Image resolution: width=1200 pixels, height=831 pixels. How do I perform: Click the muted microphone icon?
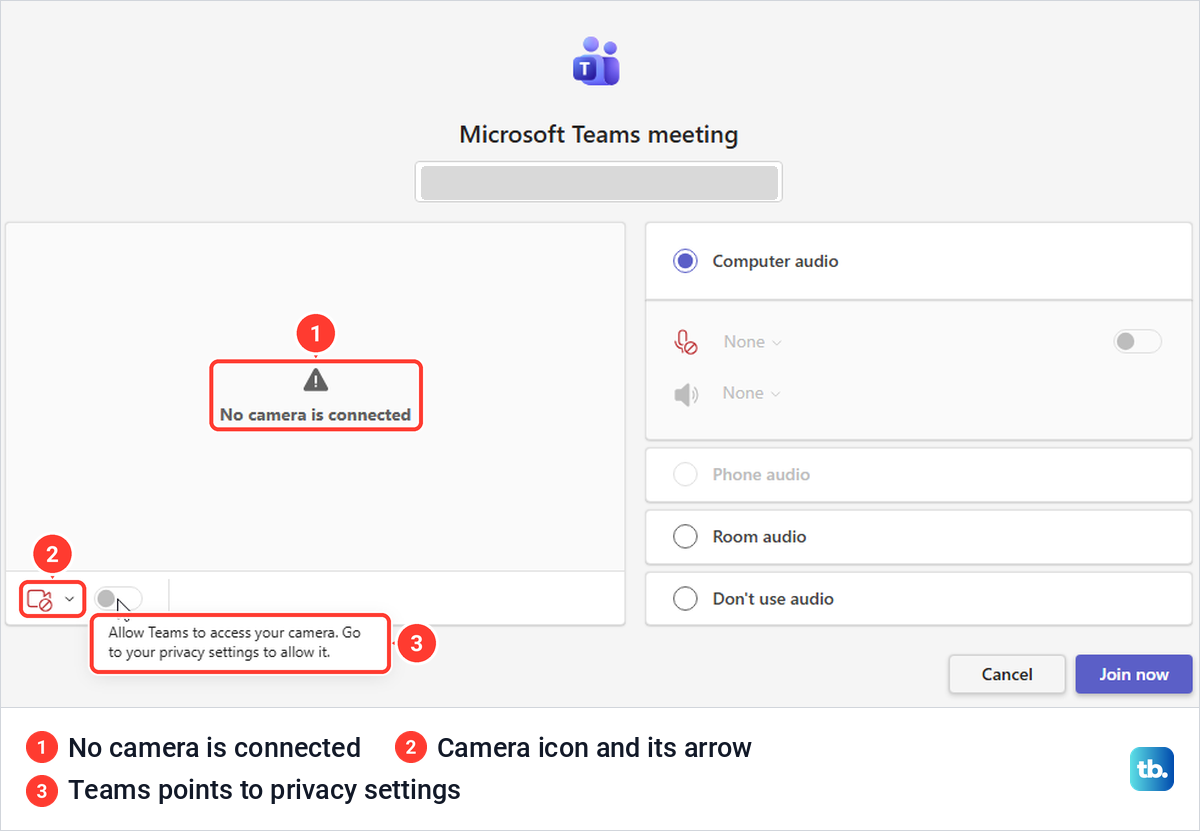pos(685,342)
